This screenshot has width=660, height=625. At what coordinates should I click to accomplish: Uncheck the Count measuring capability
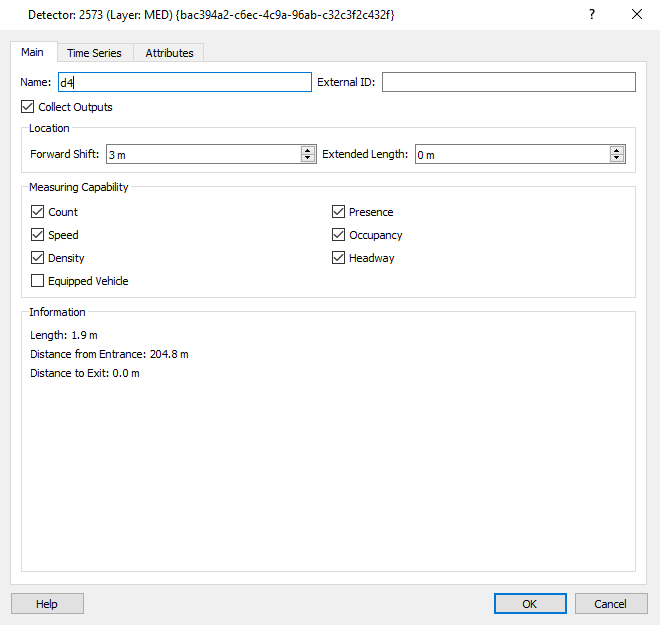pyautogui.click(x=37, y=212)
